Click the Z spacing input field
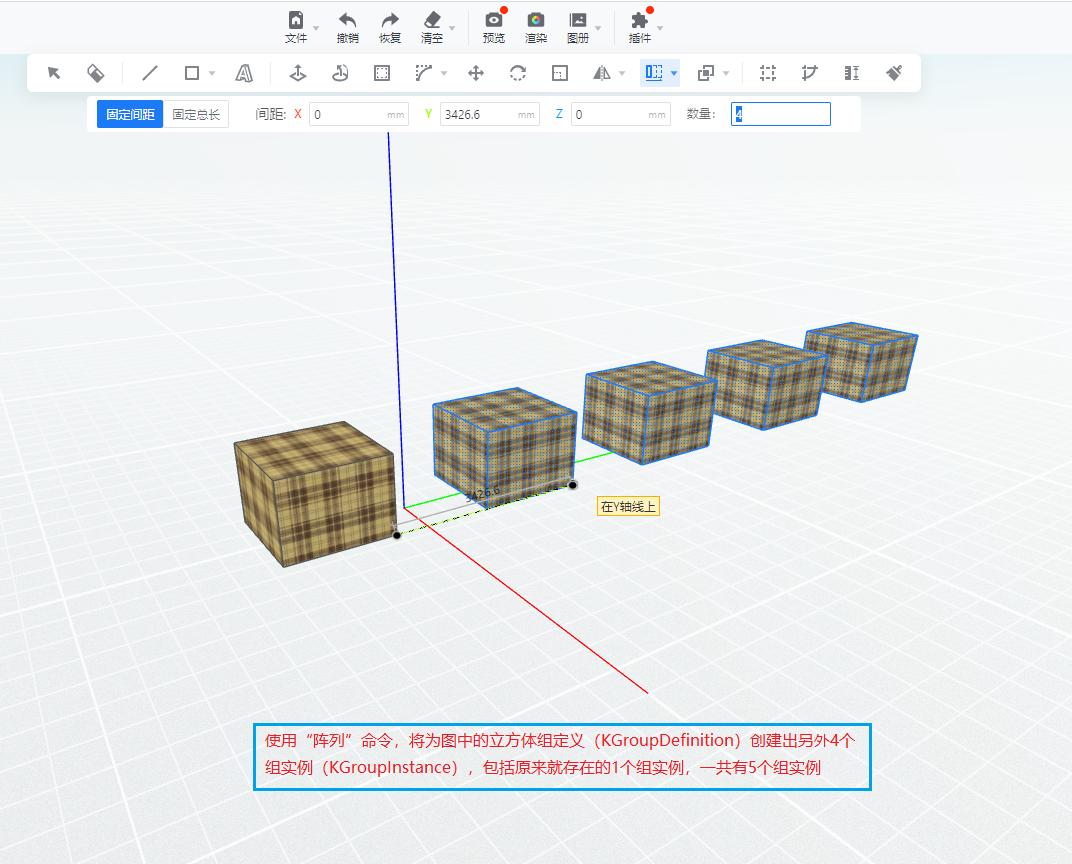 (621, 114)
